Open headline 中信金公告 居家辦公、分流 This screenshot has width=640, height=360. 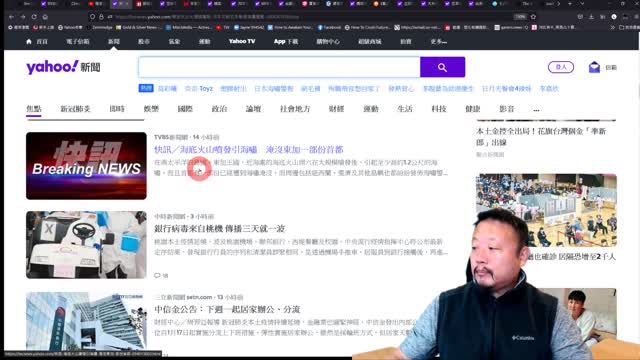click(227, 309)
